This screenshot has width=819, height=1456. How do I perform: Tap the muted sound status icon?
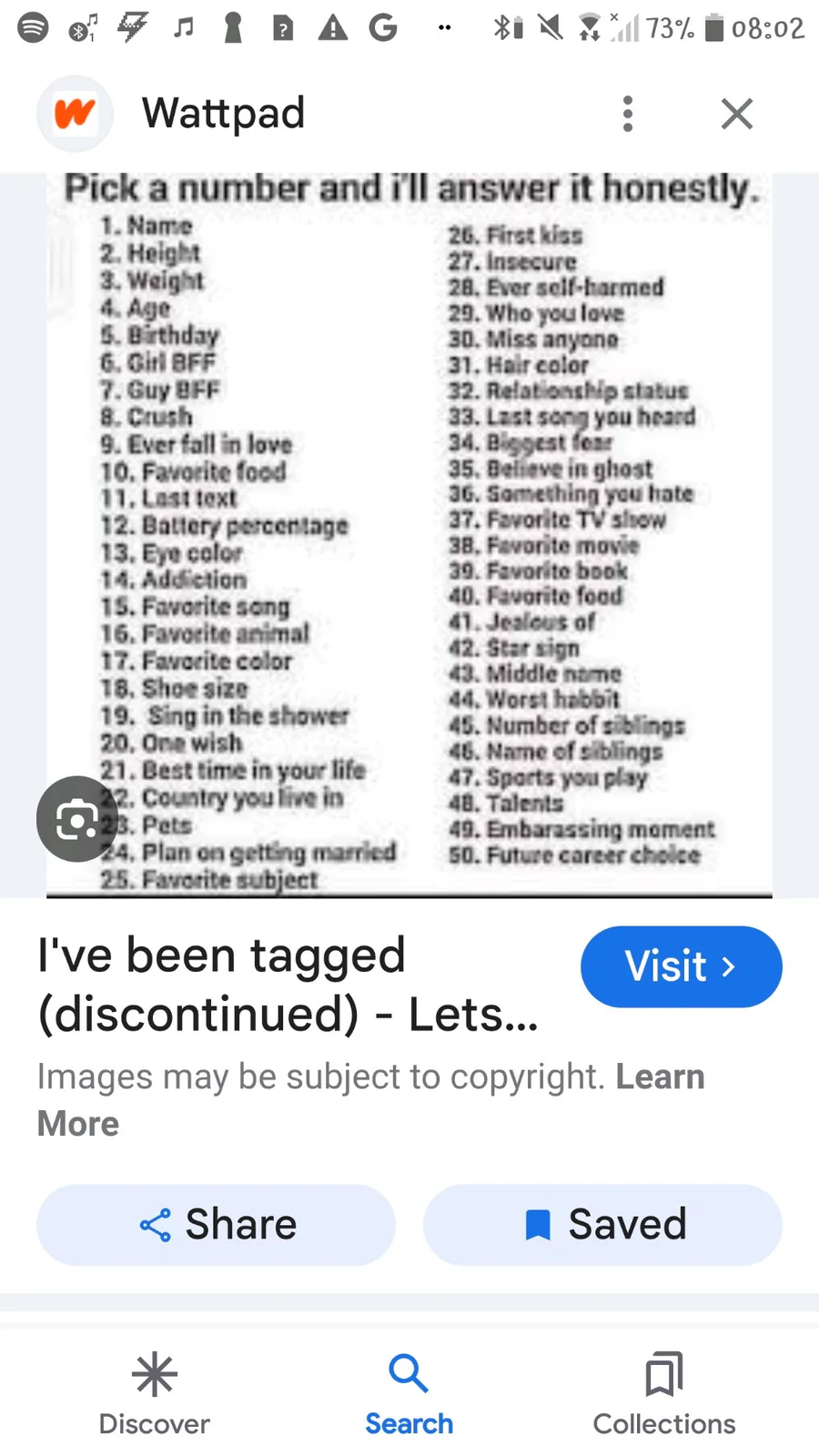[x=550, y=28]
